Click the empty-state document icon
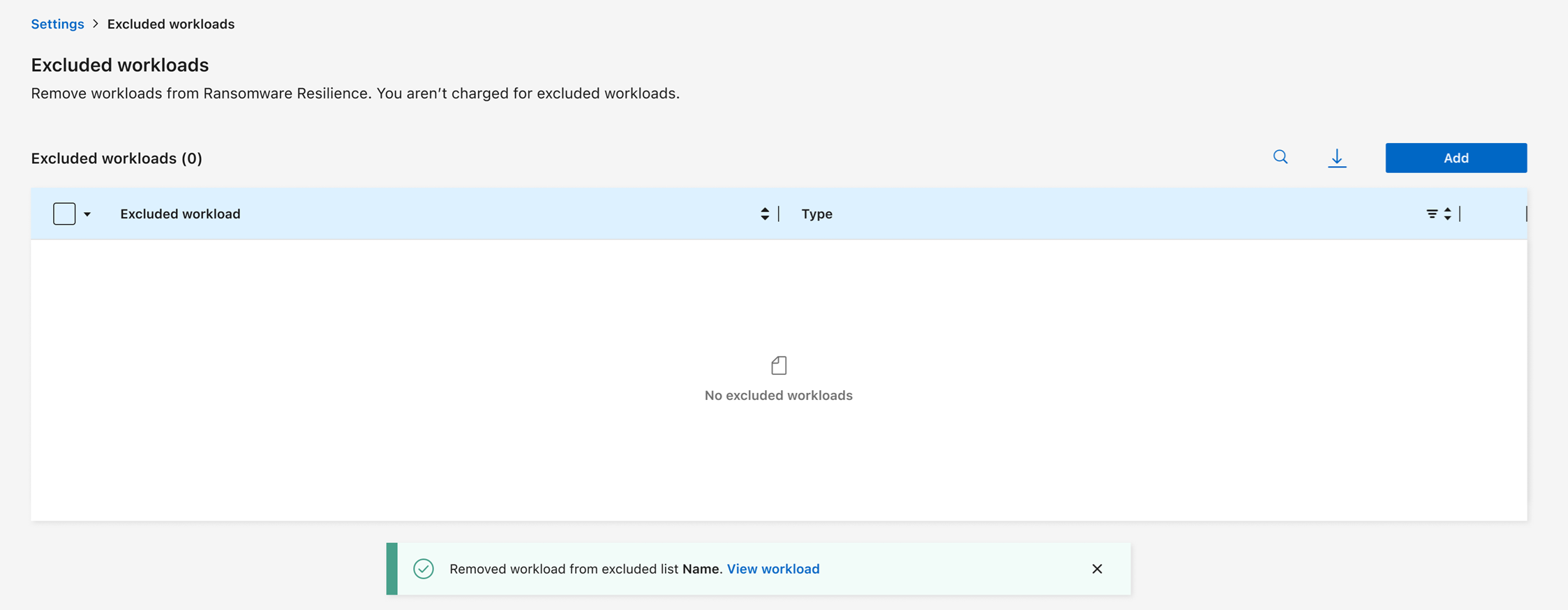The height and width of the screenshot is (610, 1568). coord(779,365)
